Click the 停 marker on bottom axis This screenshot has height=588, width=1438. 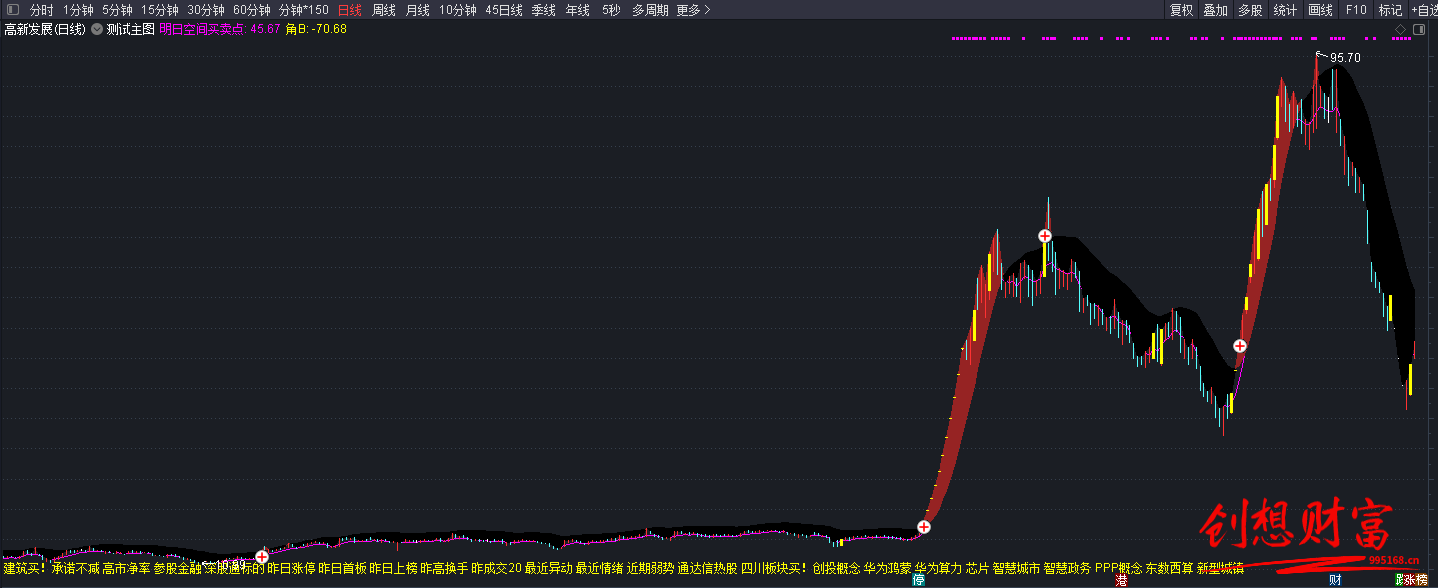(x=919, y=580)
